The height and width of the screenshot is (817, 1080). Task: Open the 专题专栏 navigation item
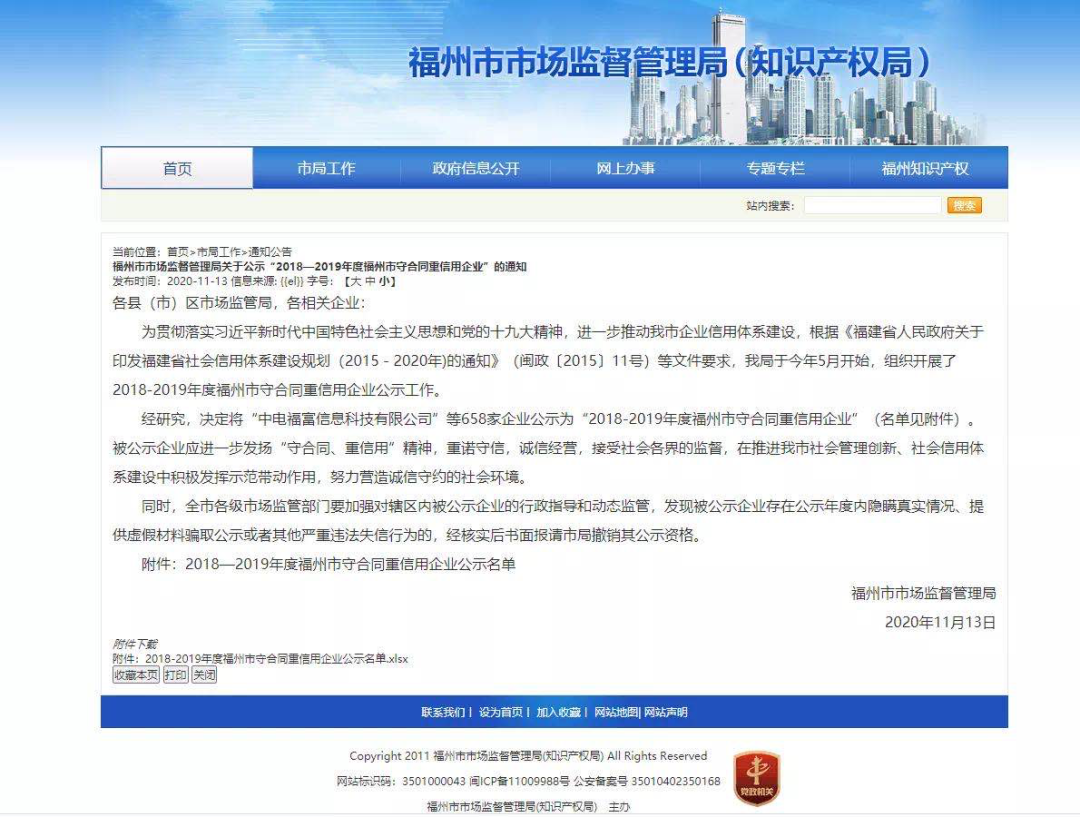tap(775, 169)
